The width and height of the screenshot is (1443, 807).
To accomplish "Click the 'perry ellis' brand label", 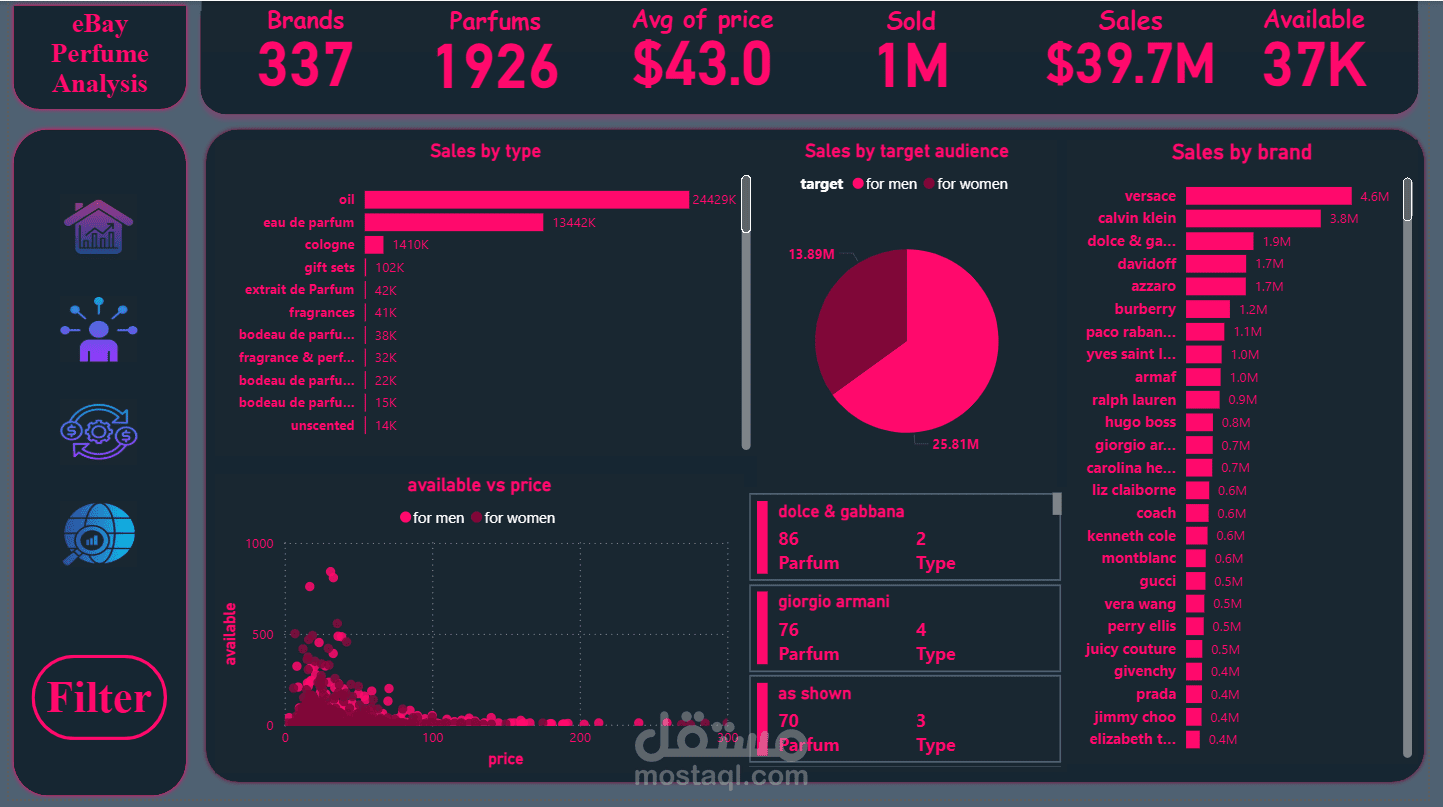I will 1142,626.
